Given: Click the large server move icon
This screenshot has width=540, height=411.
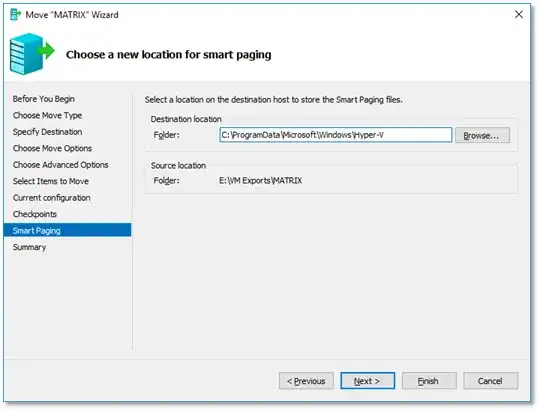Looking at the screenshot, I should (x=32, y=54).
